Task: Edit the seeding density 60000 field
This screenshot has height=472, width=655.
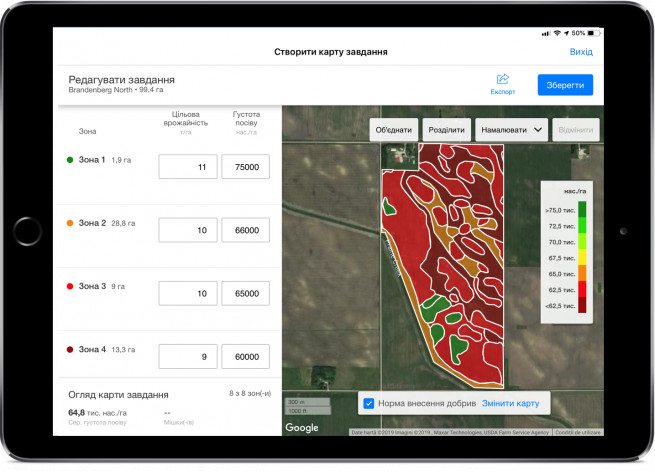Action: pyautogui.click(x=246, y=356)
